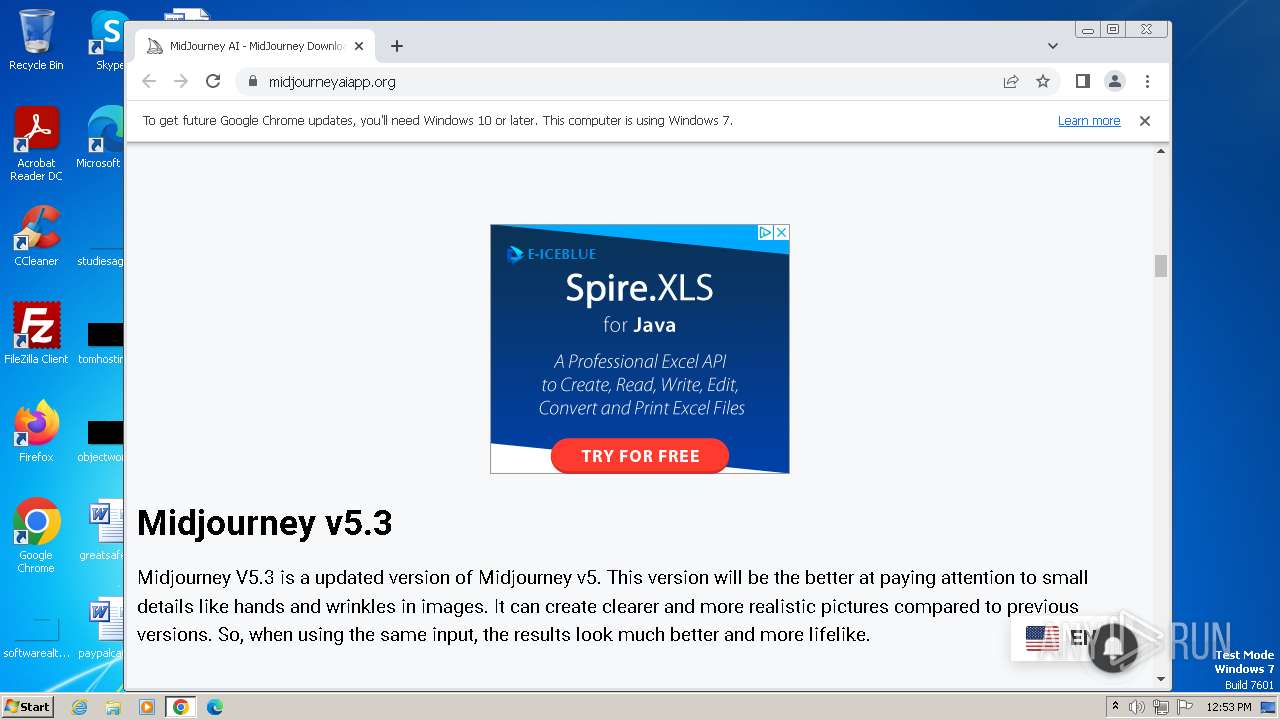1280x720 pixels.
Task: Open the Google Chrome desktop shortcut
Action: [36, 536]
